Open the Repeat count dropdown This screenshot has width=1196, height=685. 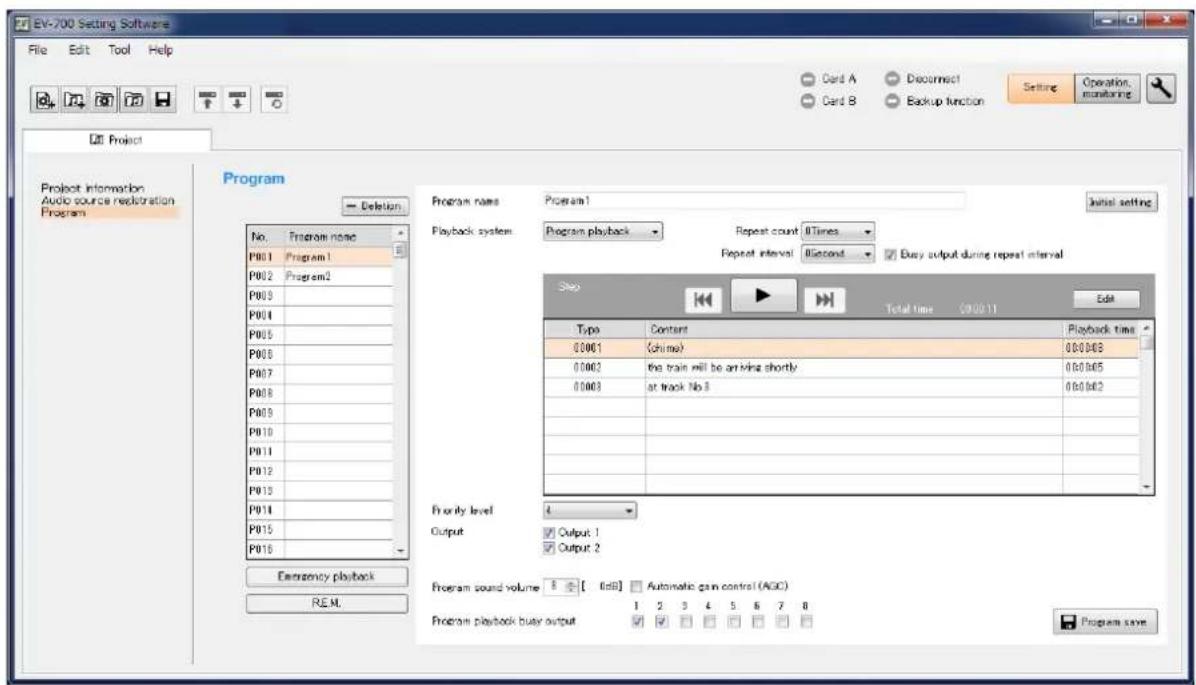[838, 231]
